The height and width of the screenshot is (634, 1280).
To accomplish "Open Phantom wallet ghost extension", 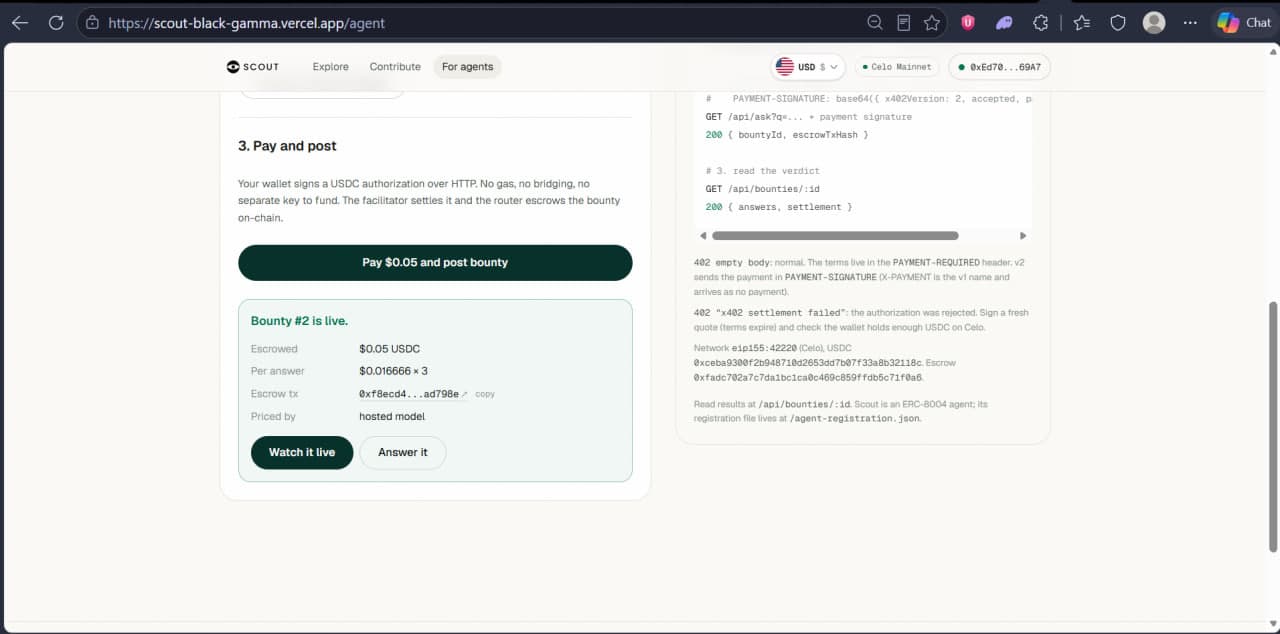I will [x=1004, y=22].
